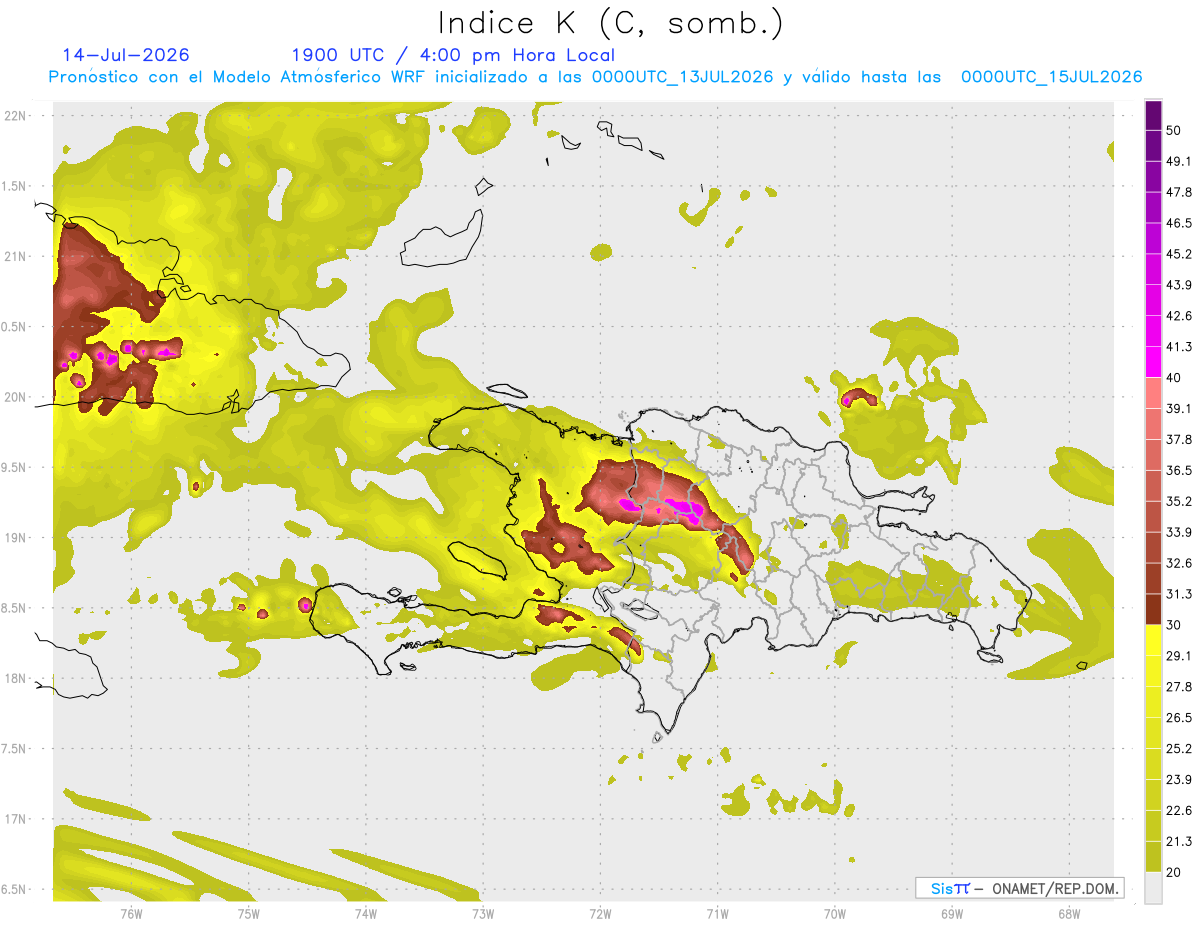The height and width of the screenshot is (927, 1200).
Task: Click the colorbar label "35.2"
Action: pyautogui.click(x=1179, y=501)
